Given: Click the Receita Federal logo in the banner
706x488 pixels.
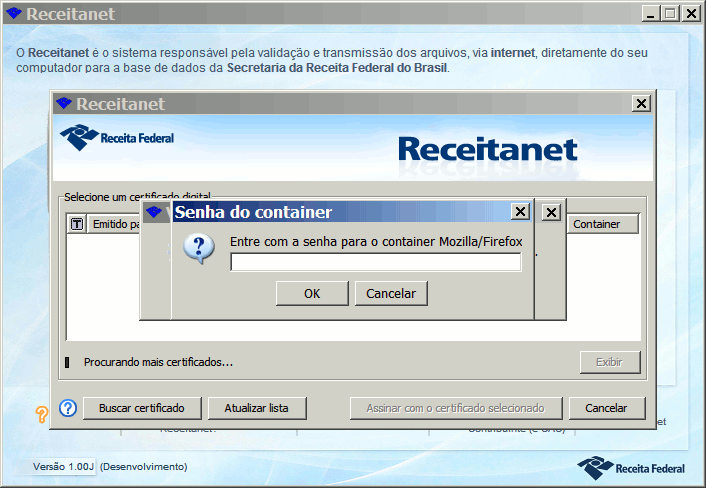Looking at the screenshot, I should pyautogui.click(x=117, y=137).
